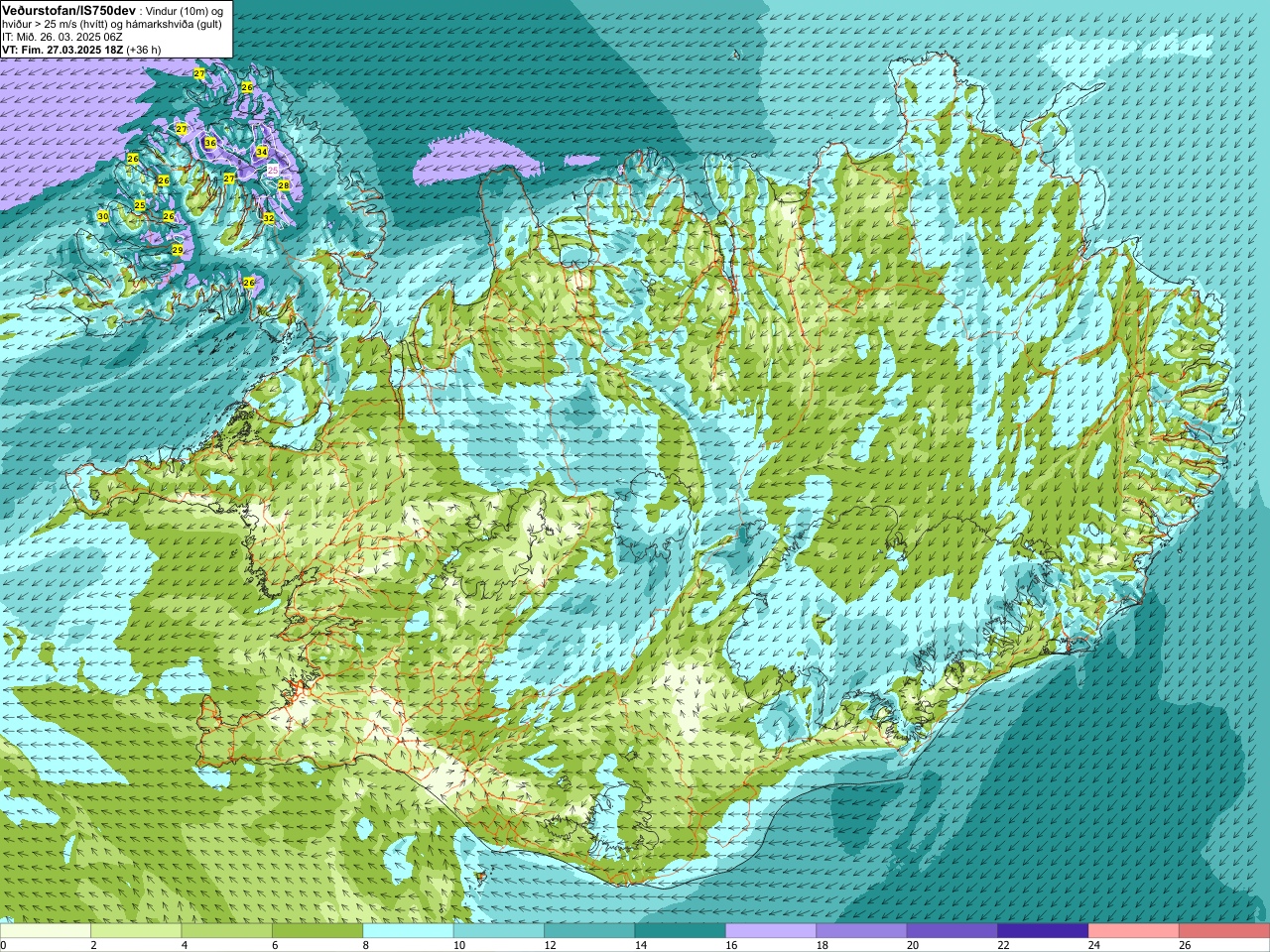The image size is (1270, 952).
Task: Click the legend scale value 10
Action: [x=458, y=946]
